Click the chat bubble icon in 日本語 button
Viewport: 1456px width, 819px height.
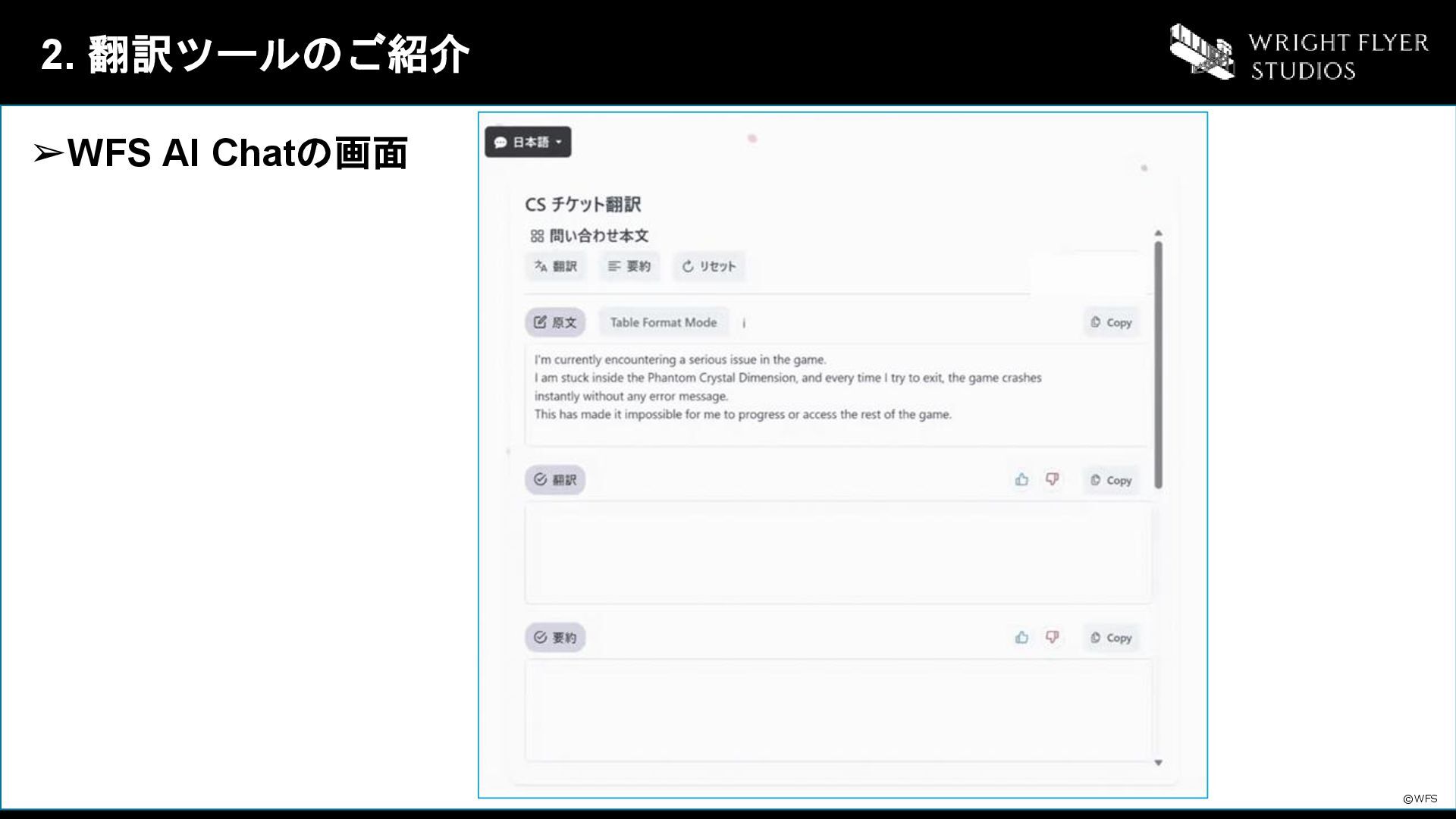pyautogui.click(x=500, y=143)
